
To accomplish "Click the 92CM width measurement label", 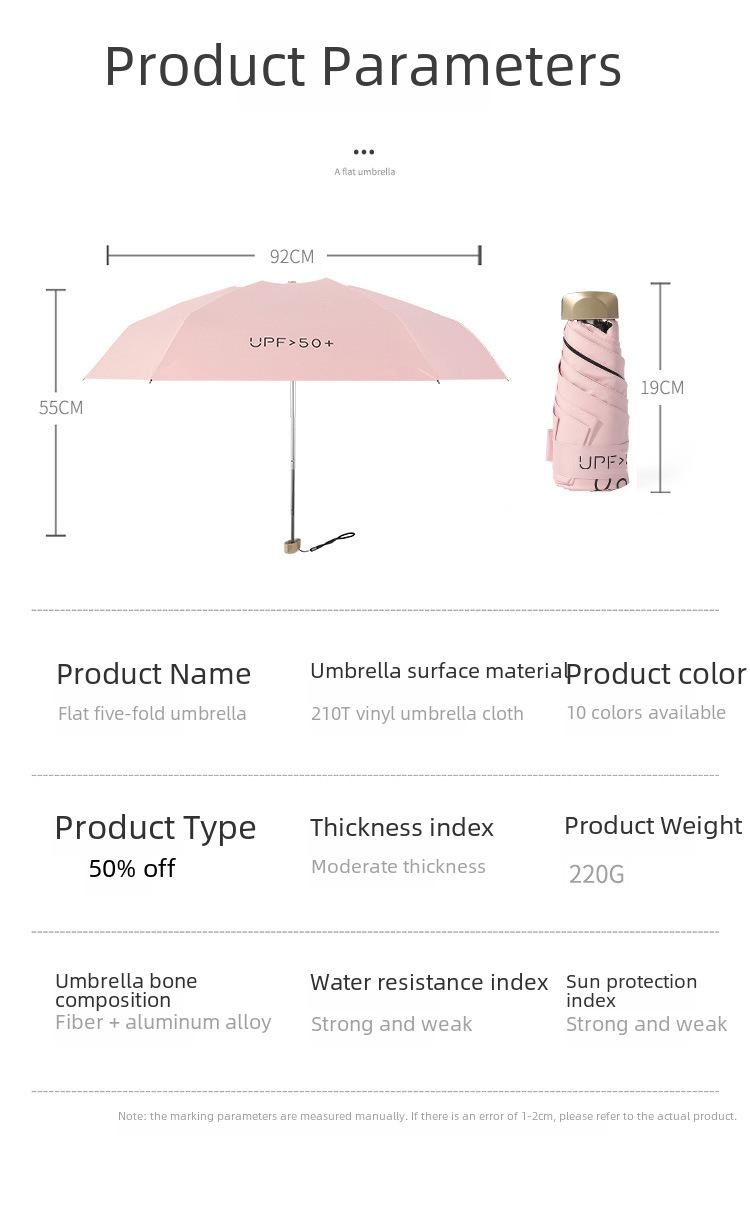I will pyautogui.click(x=292, y=257).
